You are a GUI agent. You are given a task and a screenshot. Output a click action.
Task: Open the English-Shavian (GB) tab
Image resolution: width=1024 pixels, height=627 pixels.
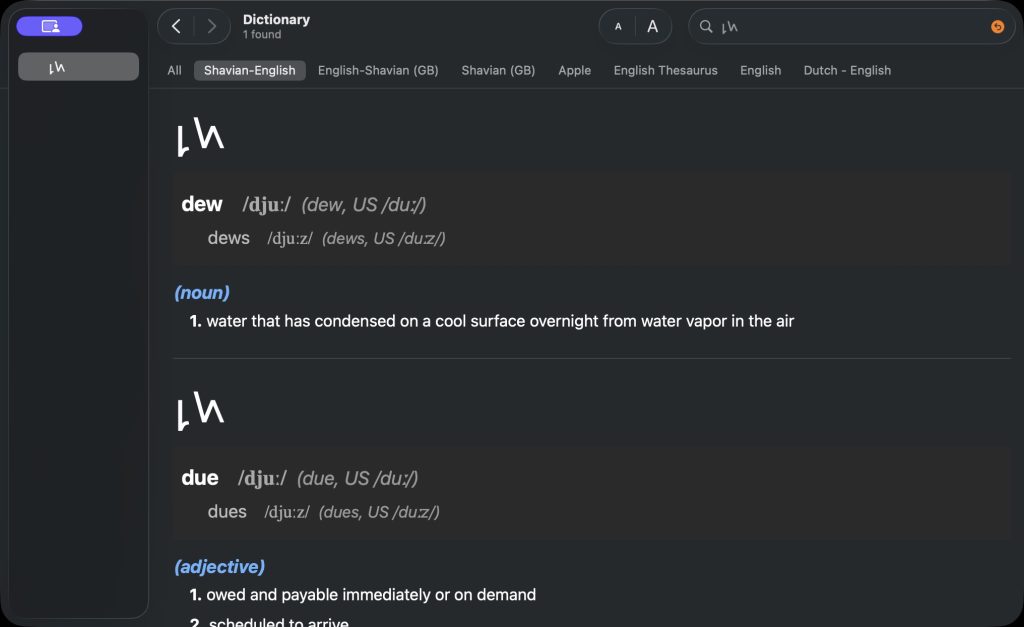point(378,70)
